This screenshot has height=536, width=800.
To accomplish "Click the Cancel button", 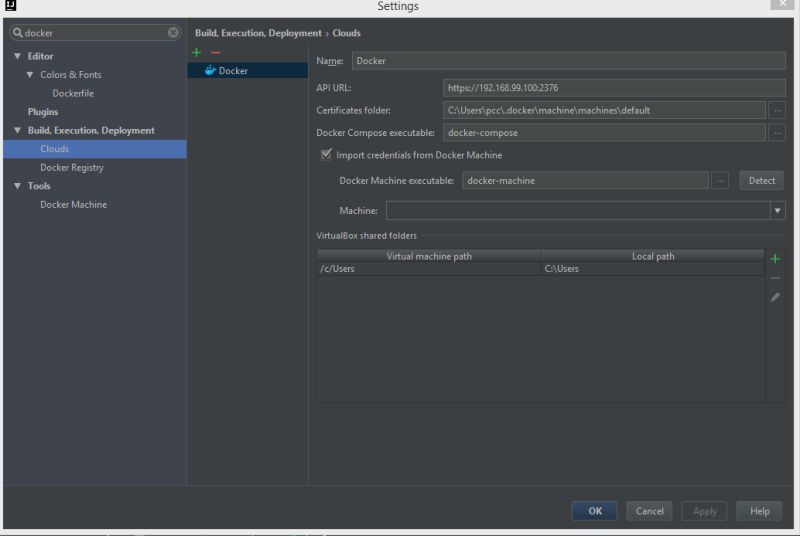I will tap(649, 511).
